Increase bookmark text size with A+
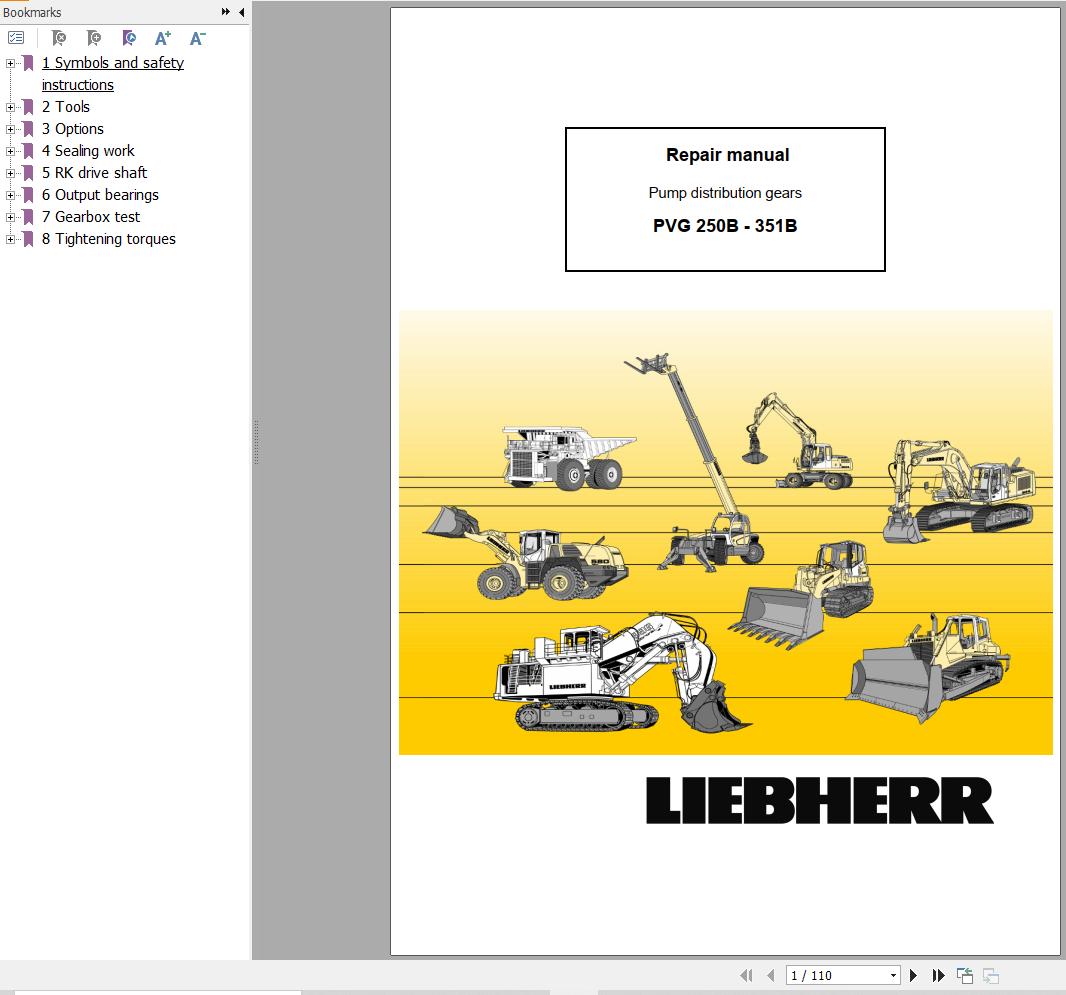The width and height of the screenshot is (1066, 995). pyautogui.click(x=162, y=38)
